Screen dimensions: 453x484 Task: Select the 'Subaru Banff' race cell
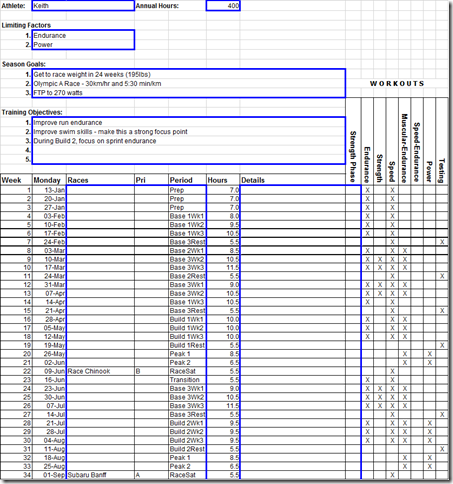100,475
